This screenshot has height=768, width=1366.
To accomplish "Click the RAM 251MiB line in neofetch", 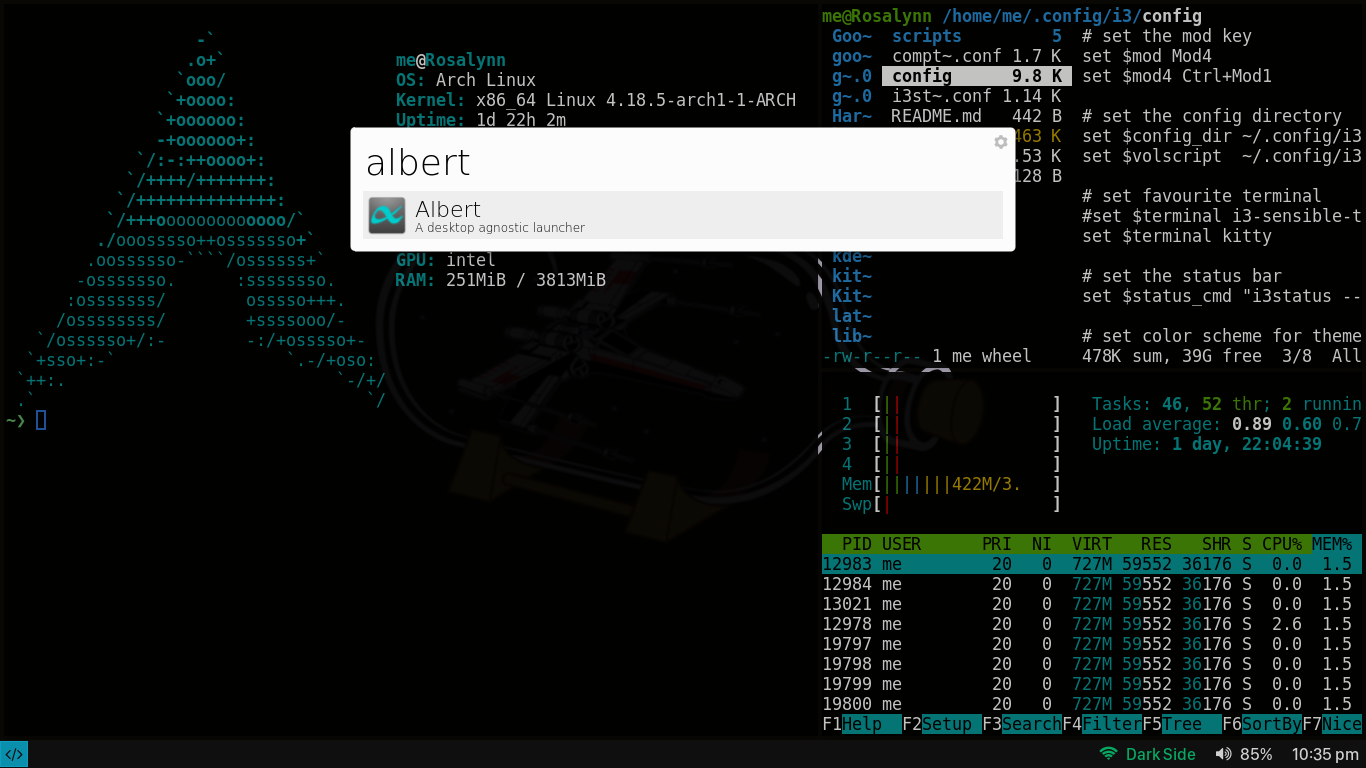I will click(501, 280).
